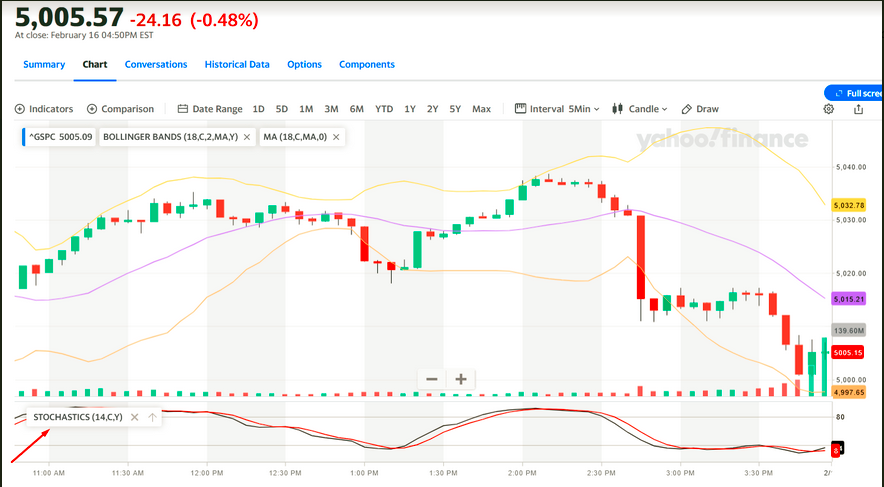Click the calendar icon beside Date Range
This screenshot has height=487, width=884.
(x=183, y=109)
